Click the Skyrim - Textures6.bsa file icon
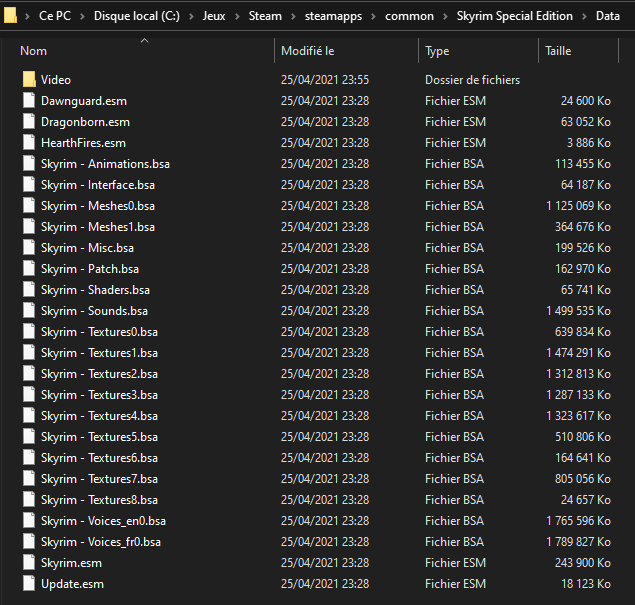 pyautogui.click(x=29, y=458)
